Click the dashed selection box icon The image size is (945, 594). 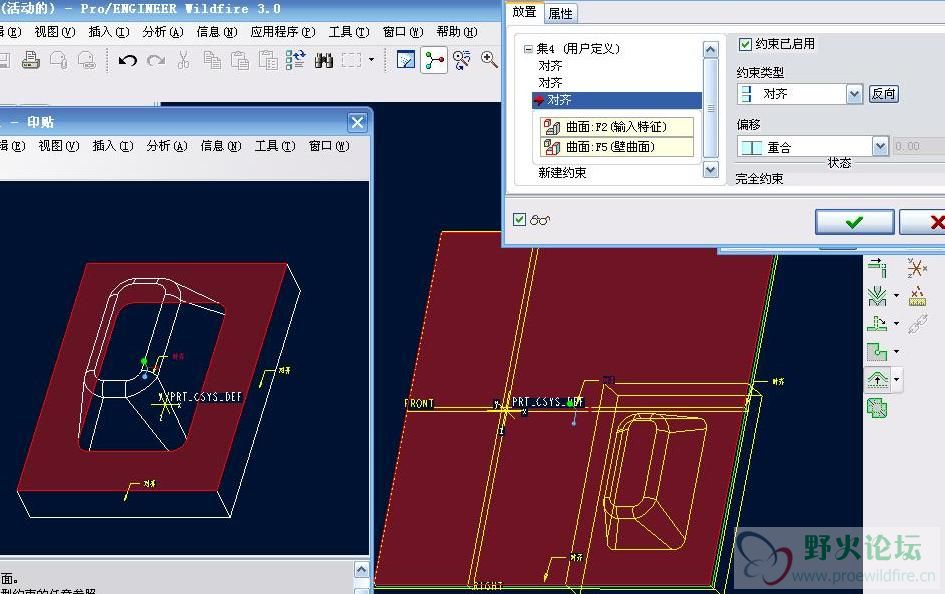click(x=351, y=60)
